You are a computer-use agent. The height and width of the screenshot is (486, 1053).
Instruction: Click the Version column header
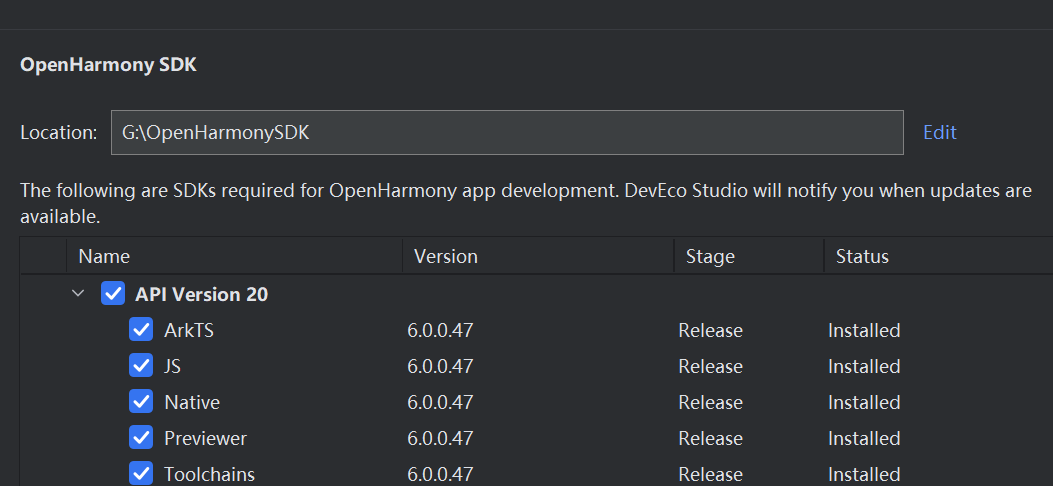tap(446, 257)
